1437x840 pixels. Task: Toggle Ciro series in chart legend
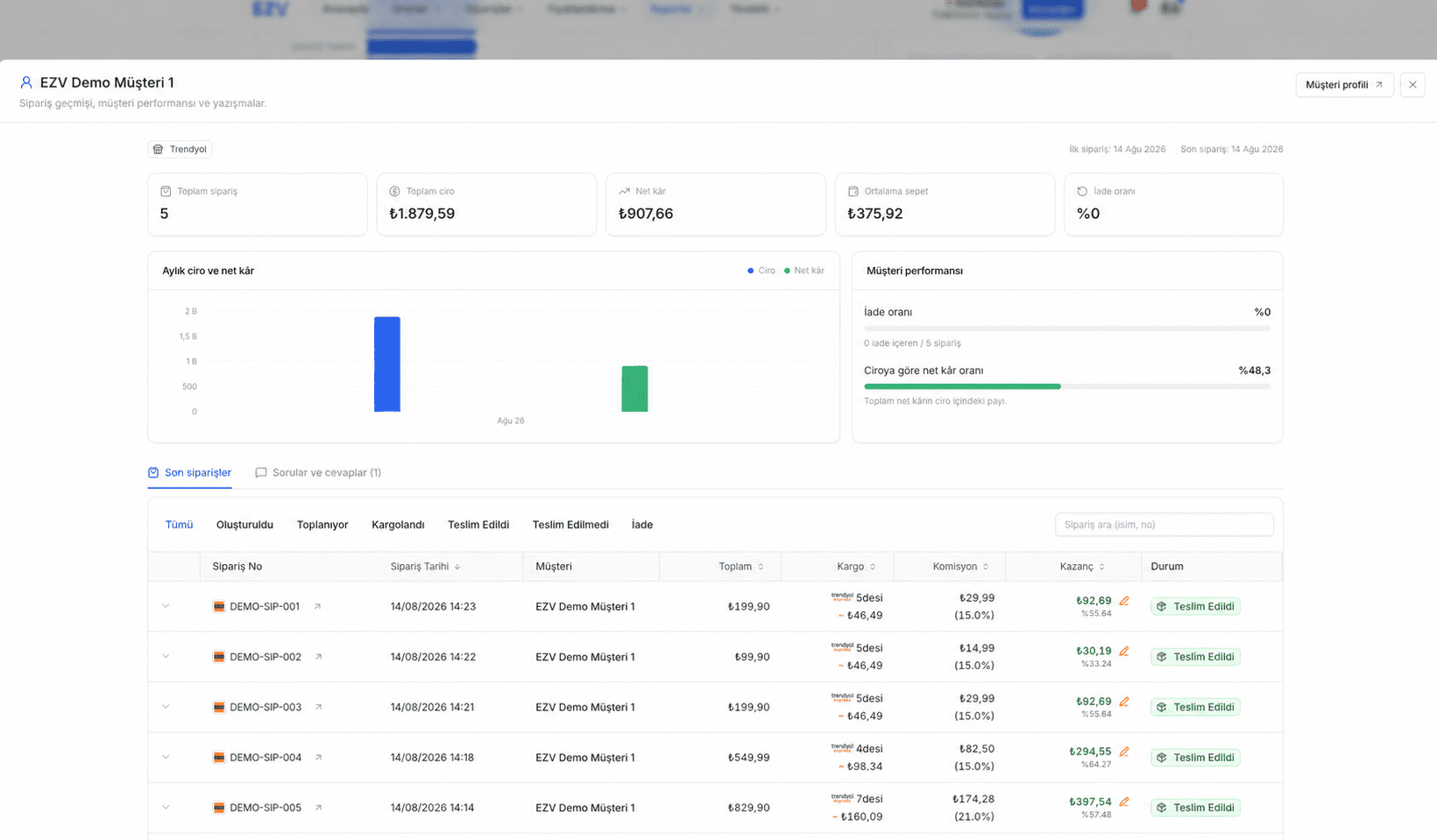point(761,271)
